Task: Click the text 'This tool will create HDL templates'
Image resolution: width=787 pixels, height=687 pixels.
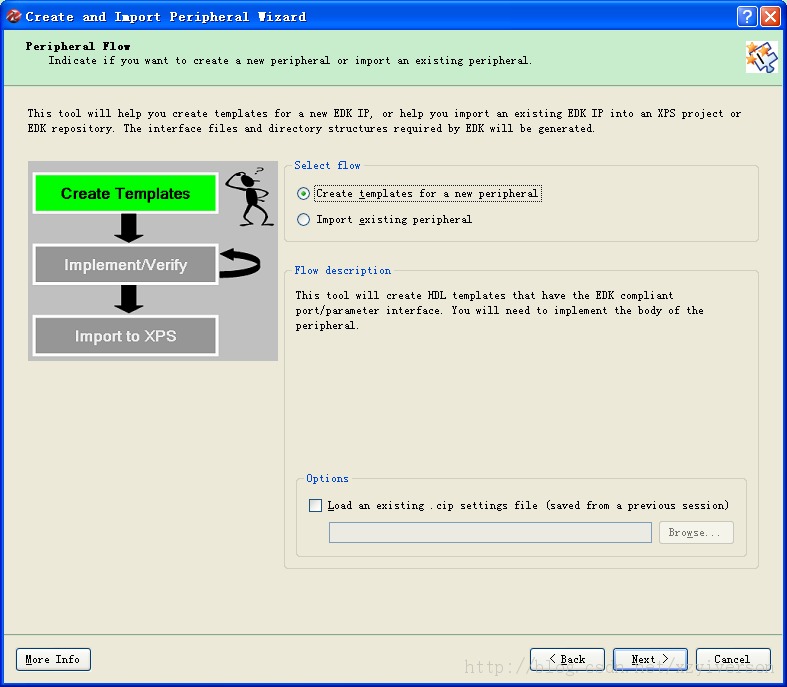Action: click(401, 295)
